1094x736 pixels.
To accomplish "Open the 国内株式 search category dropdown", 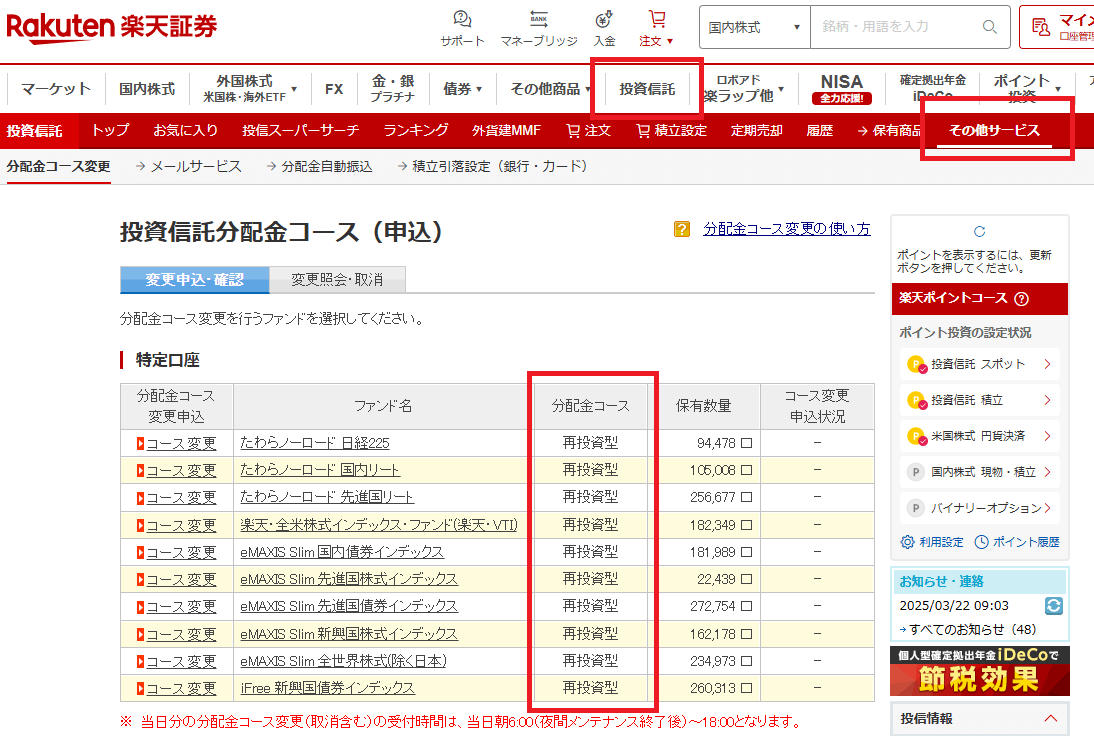I will (x=755, y=27).
